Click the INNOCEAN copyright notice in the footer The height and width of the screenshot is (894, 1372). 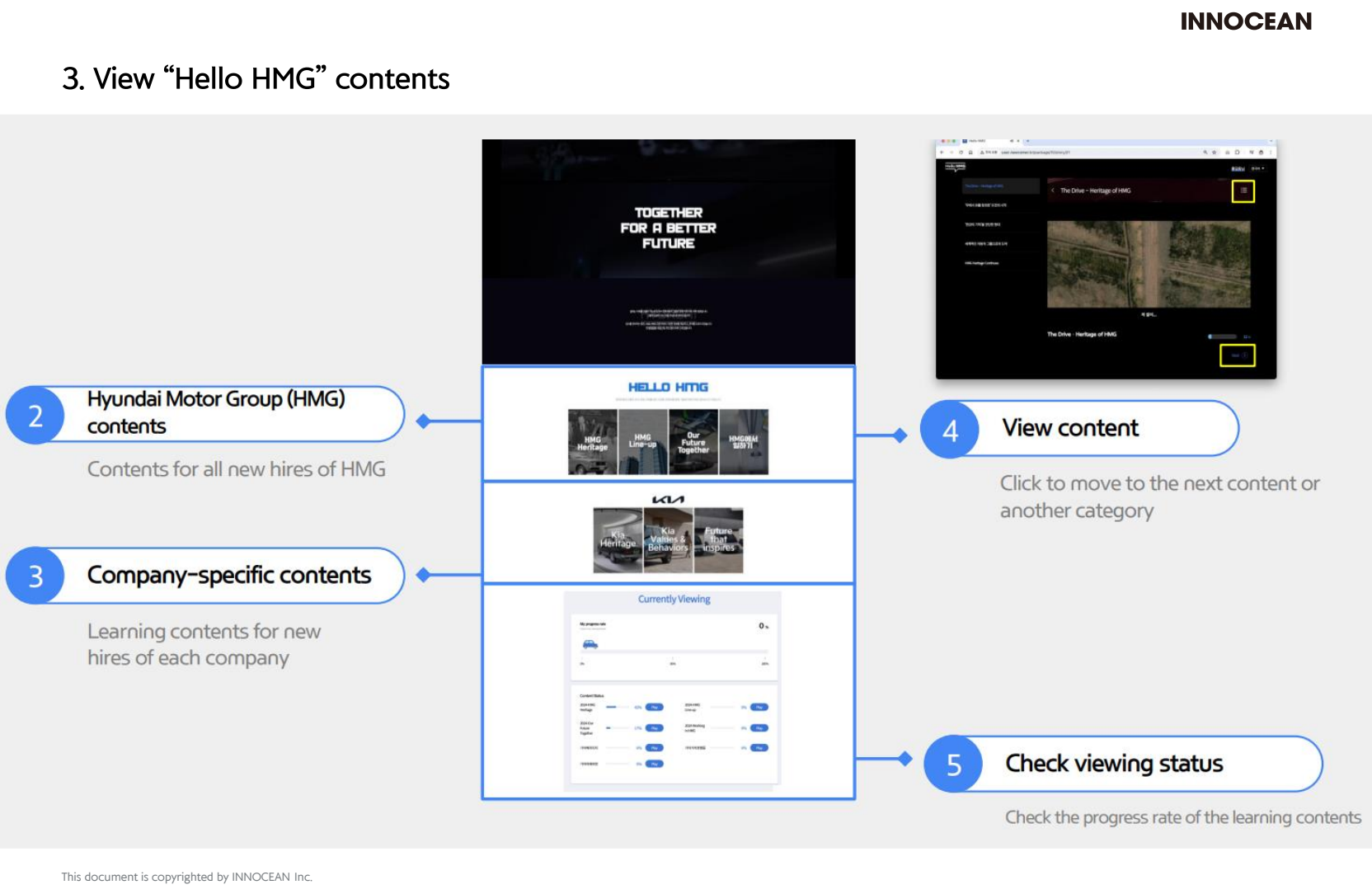pos(186,877)
